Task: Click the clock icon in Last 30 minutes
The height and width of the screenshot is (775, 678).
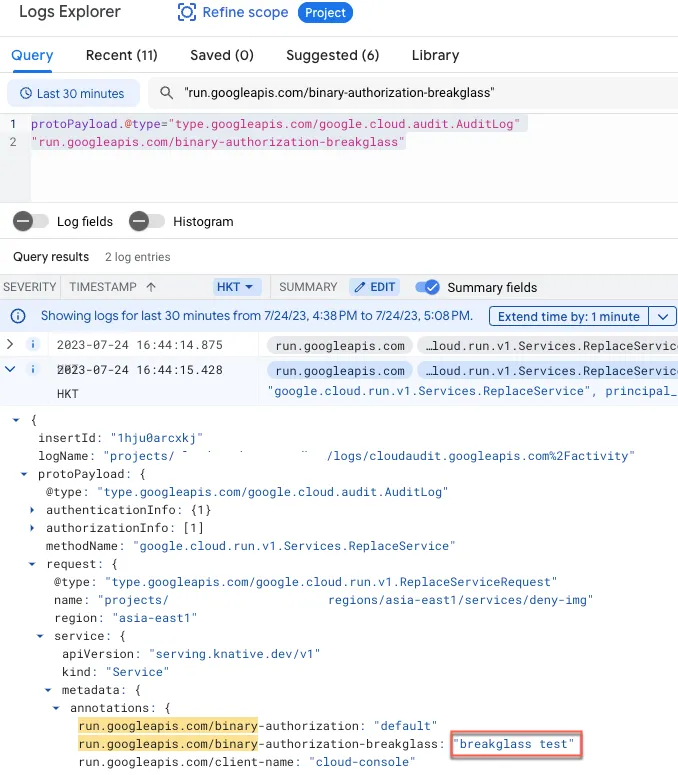Action: (26, 93)
